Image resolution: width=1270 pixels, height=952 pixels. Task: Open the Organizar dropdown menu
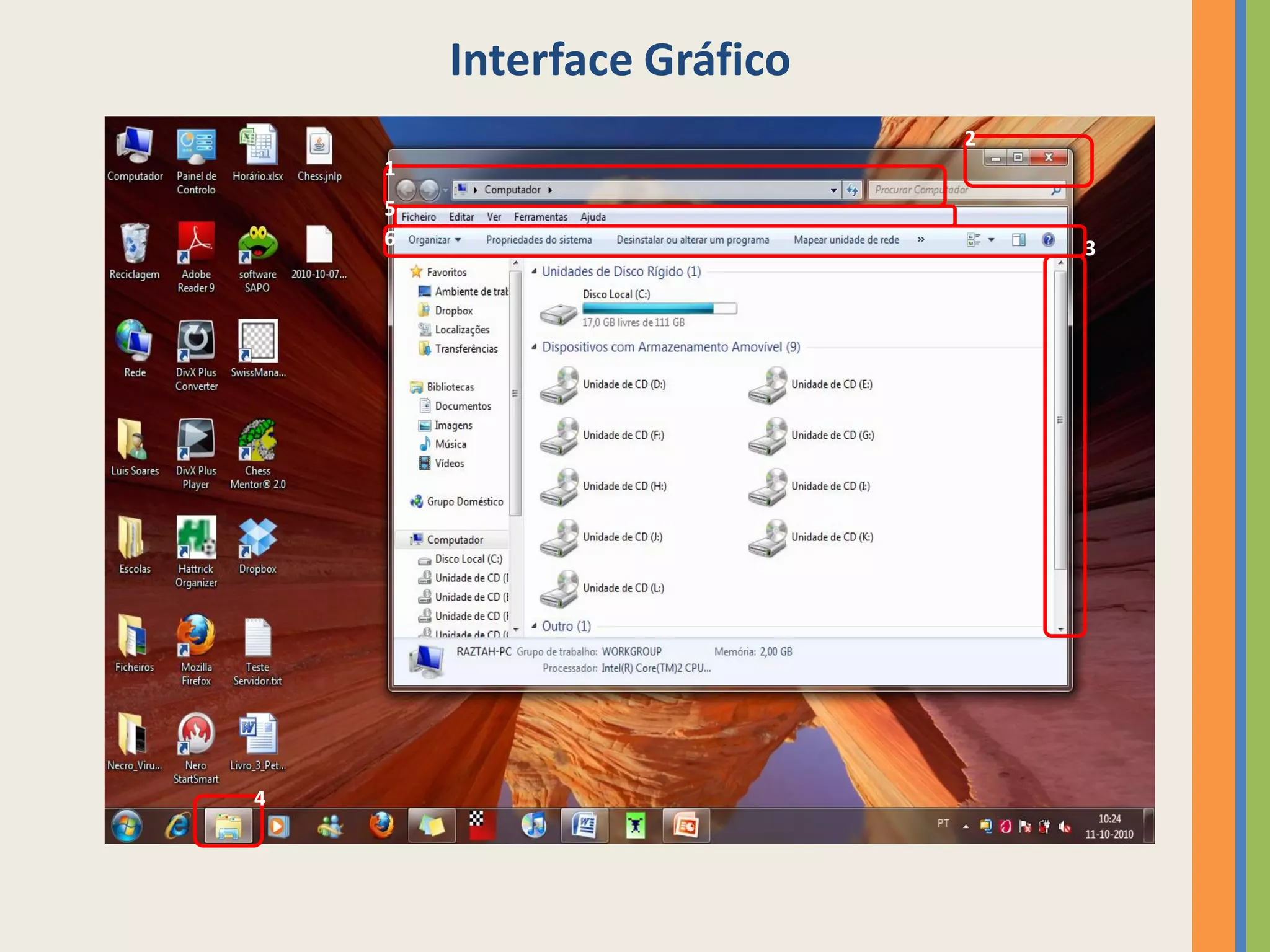point(435,240)
